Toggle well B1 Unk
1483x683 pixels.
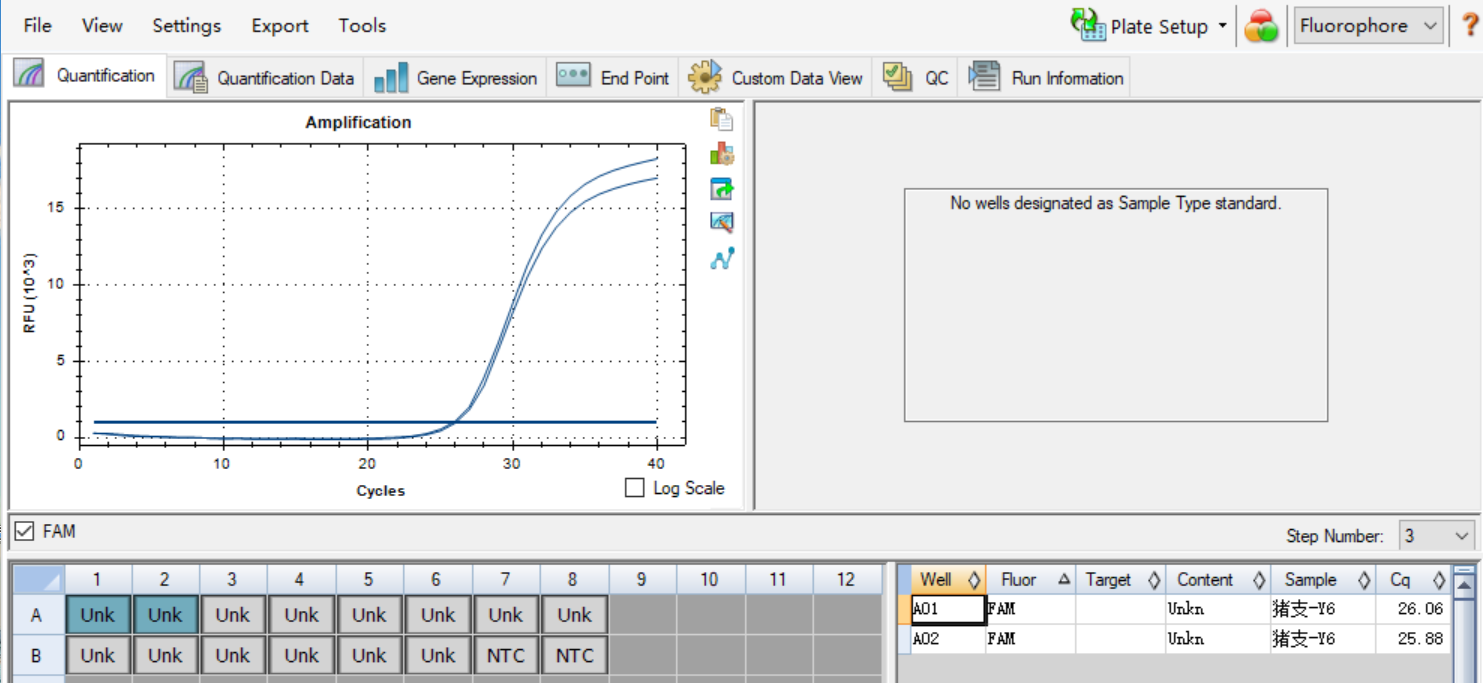click(97, 656)
